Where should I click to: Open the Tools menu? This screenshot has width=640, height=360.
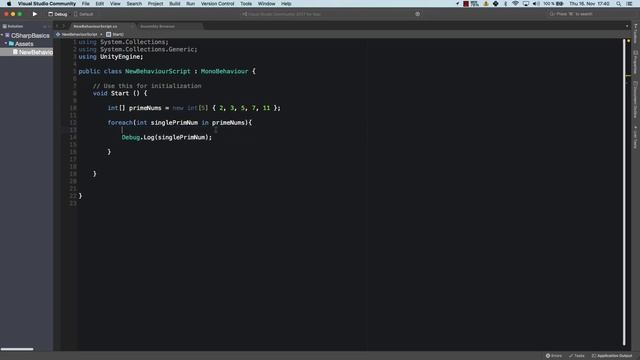pyautogui.click(x=246, y=4)
